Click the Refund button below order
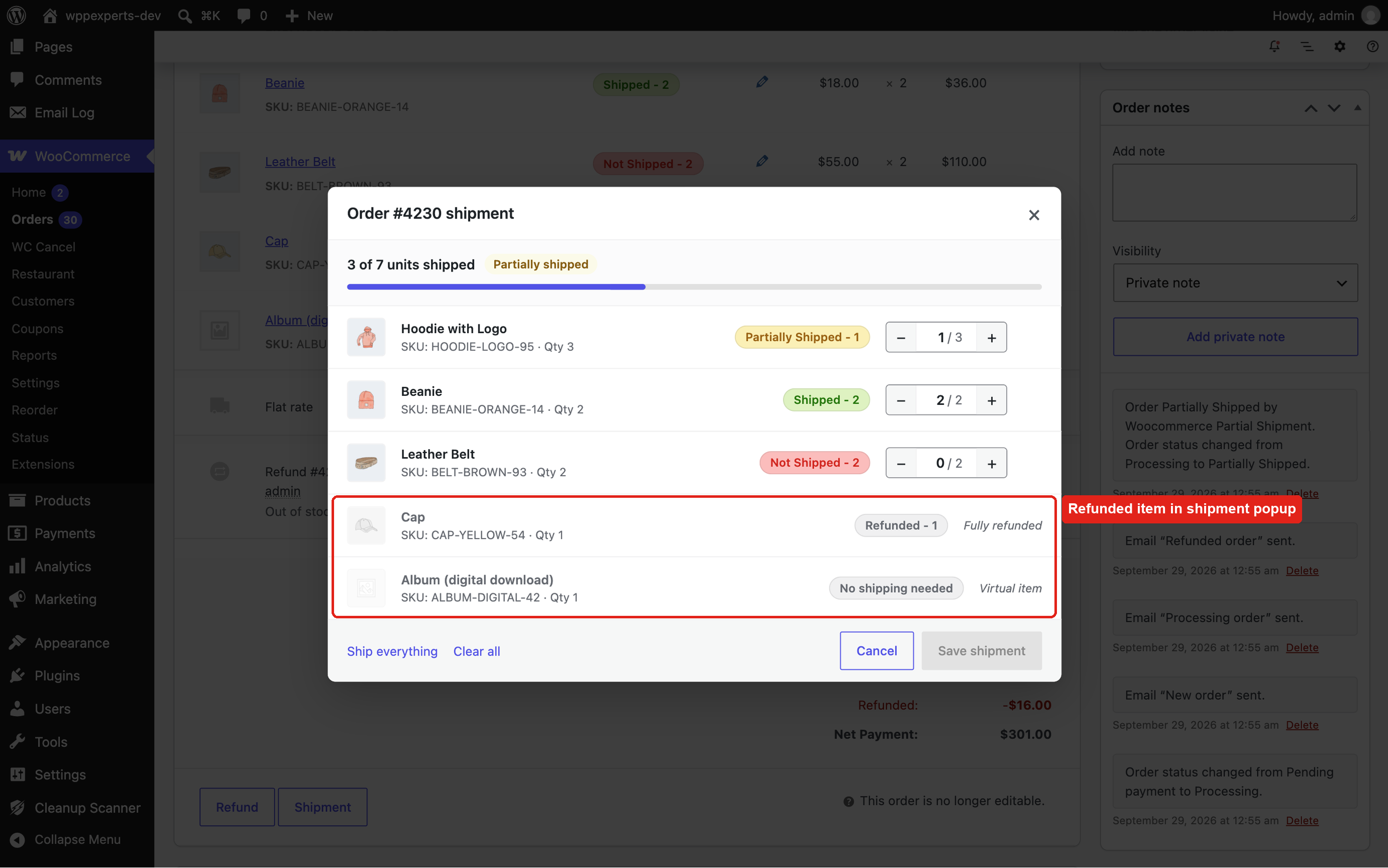 point(237,807)
